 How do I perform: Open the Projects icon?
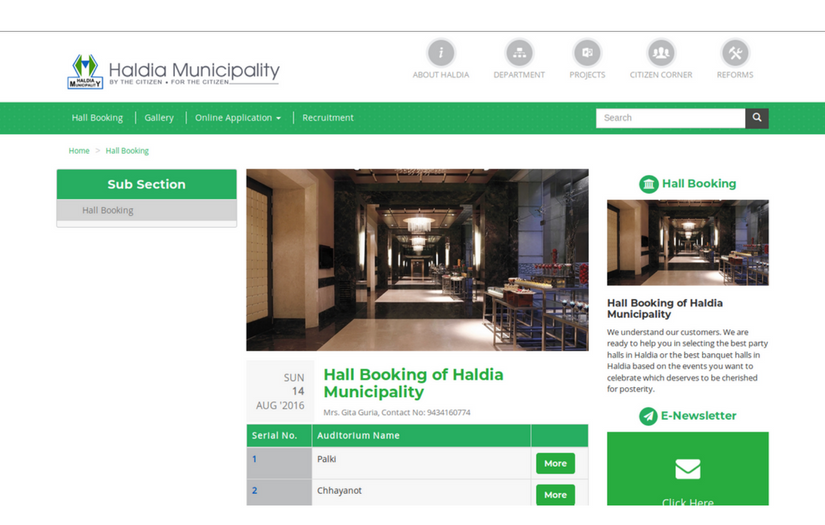click(587, 53)
